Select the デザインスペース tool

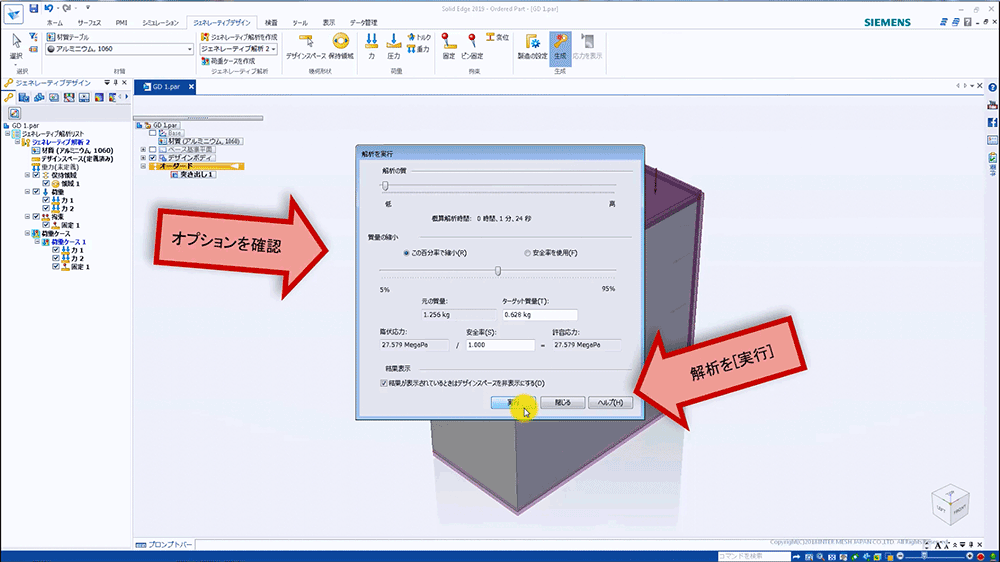click(x=305, y=47)
